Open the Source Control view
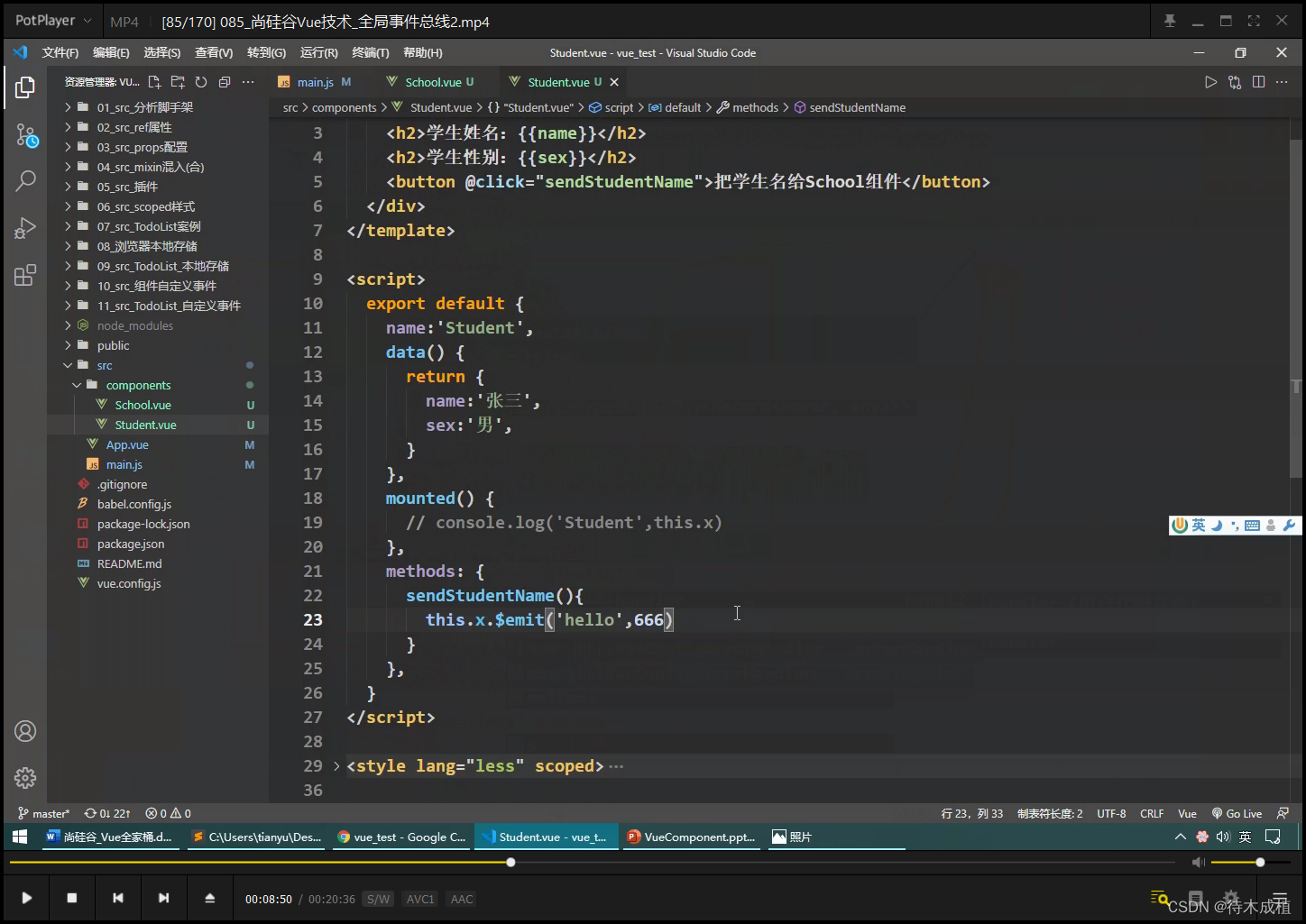 pyautogui.click(x=25, y=135)
